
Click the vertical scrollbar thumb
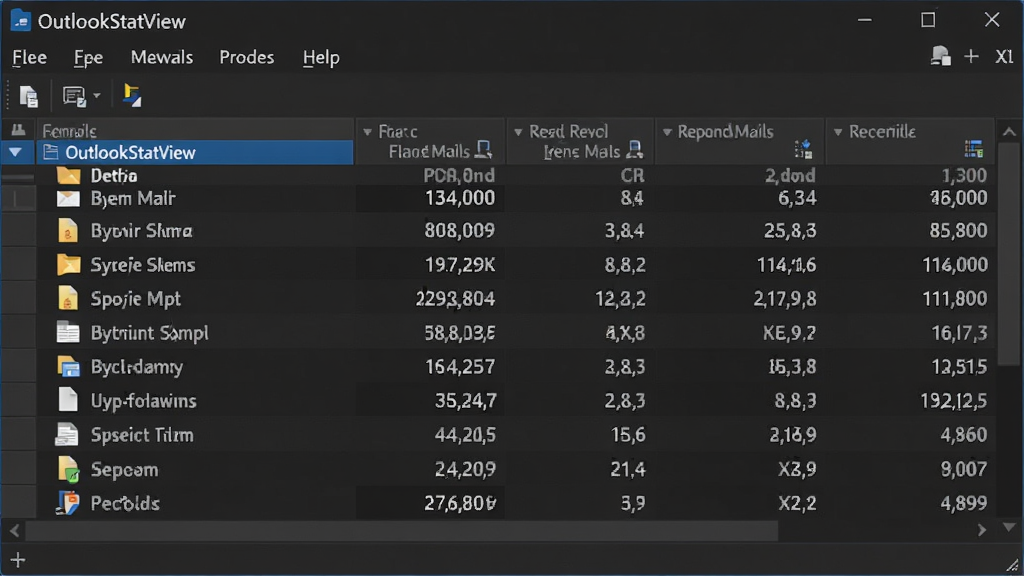[1010, 255]
